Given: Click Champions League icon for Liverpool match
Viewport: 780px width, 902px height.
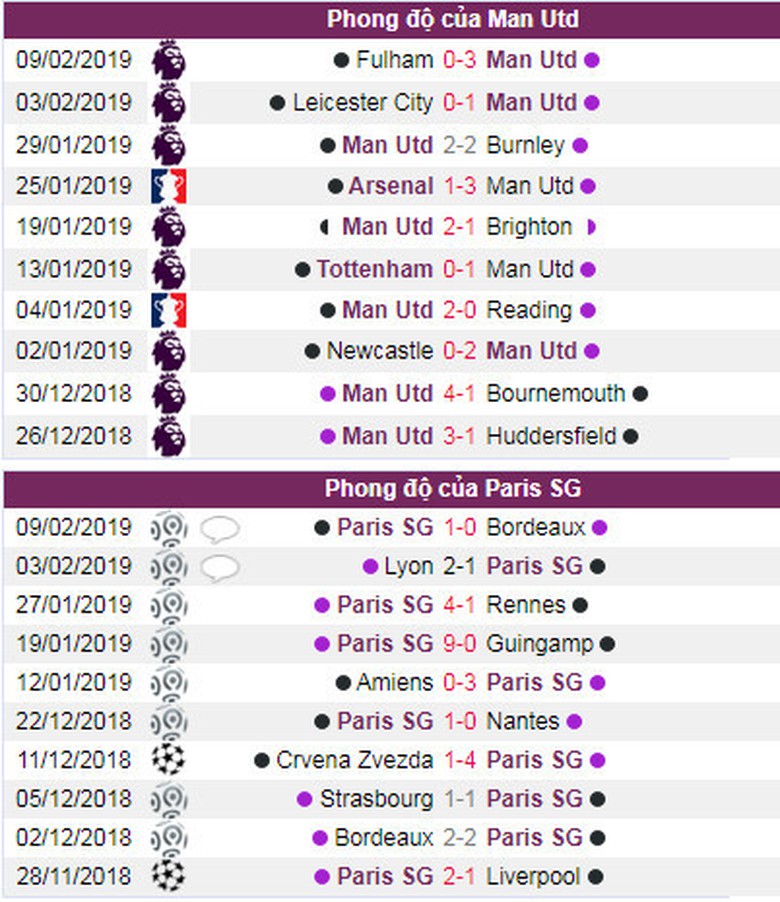Looking at the screenshot, I should (169, 877).
